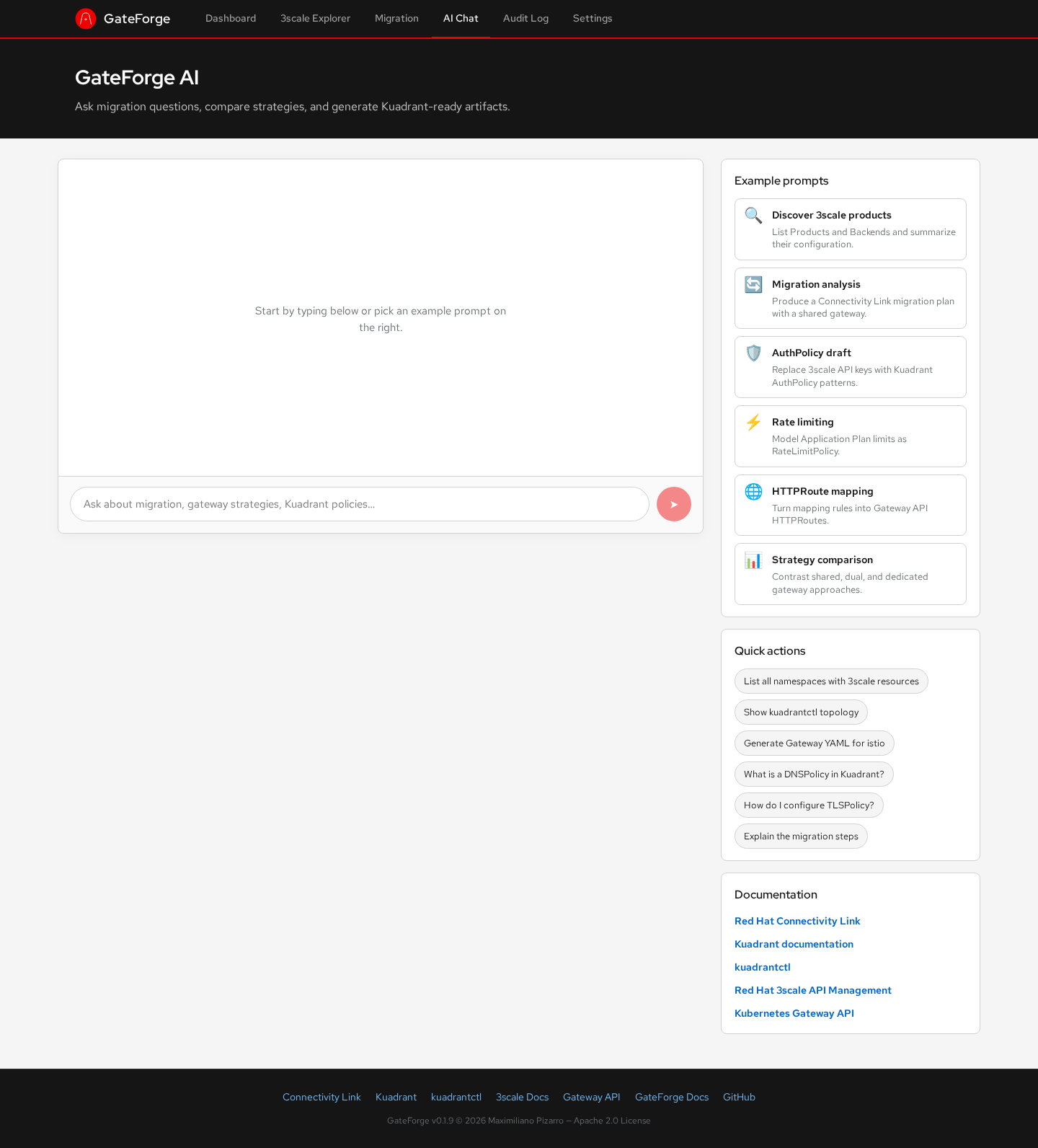
Task: Click the Quick actions heading
Action: (770, 650)
